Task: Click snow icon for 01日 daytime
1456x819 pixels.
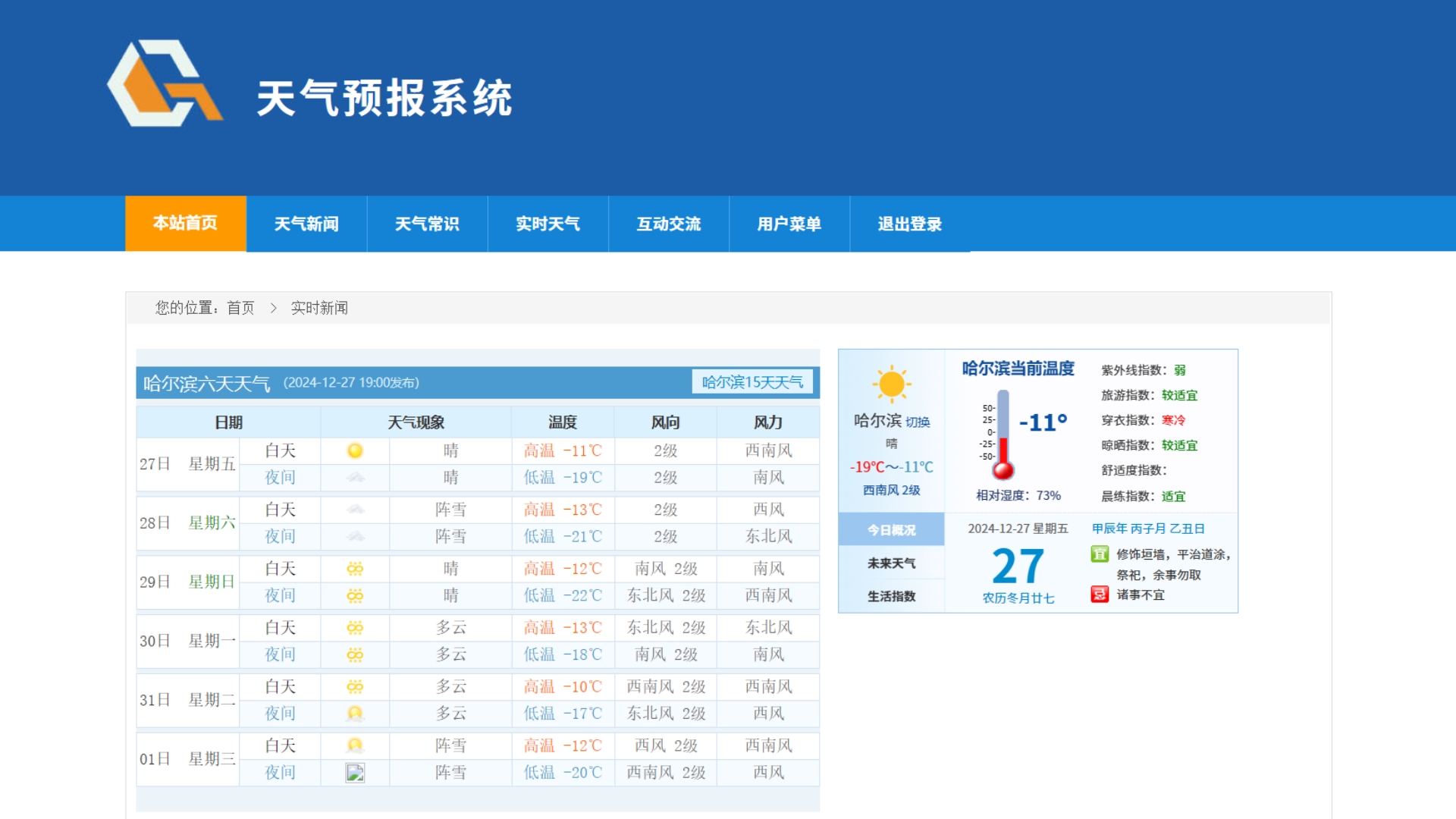Action: (x=355, y=746)
